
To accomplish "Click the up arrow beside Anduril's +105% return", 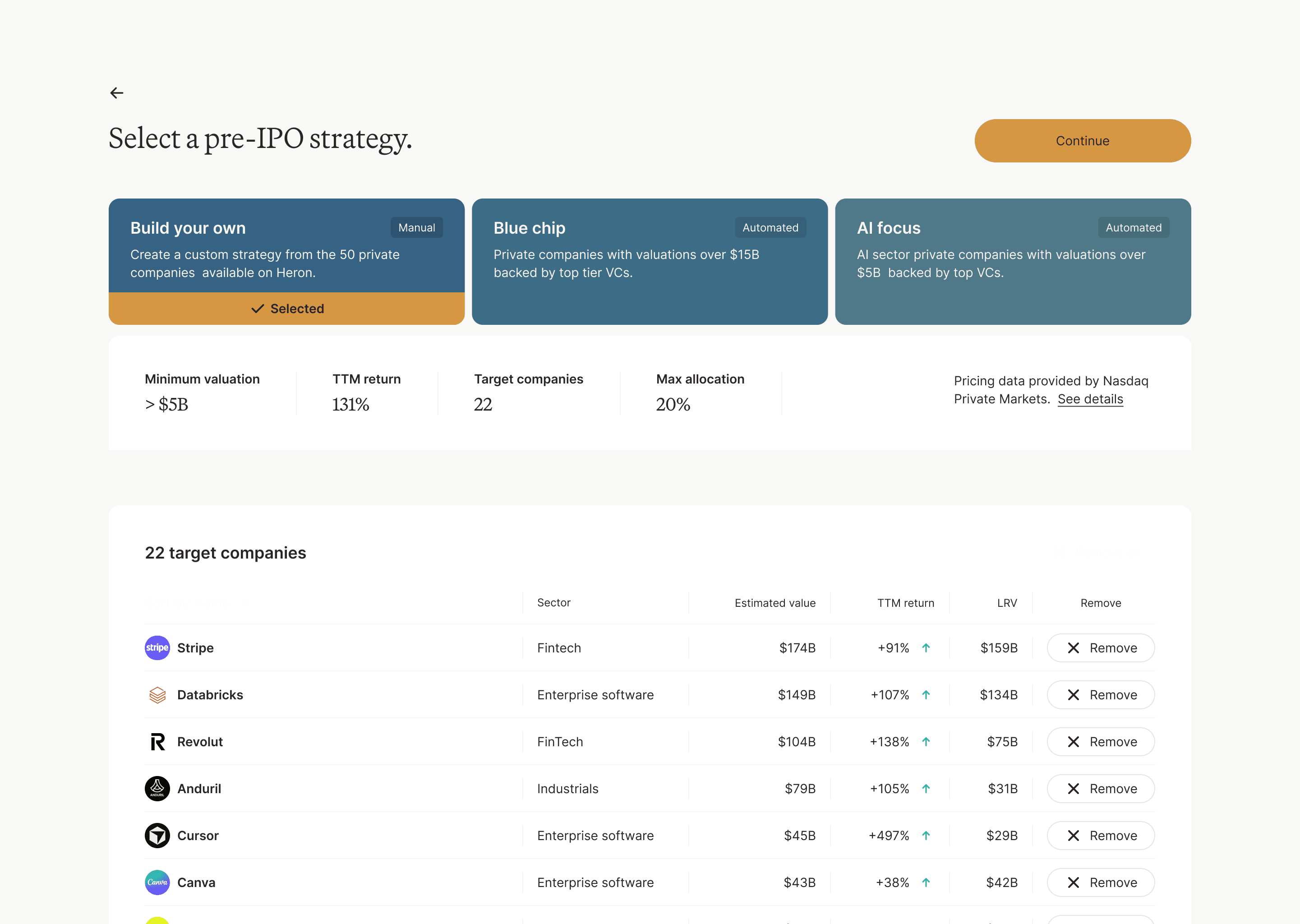I will (x=926, y=789).
